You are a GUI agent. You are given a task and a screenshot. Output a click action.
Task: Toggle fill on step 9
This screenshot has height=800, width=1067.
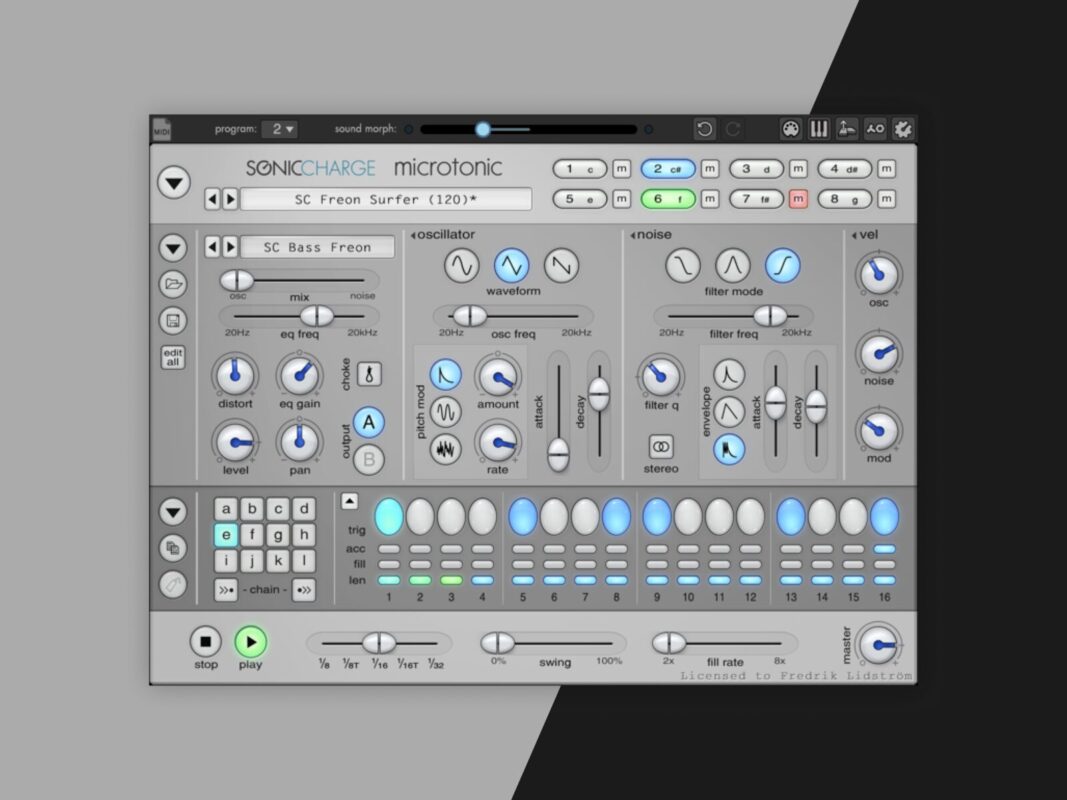[x=657, y=565]
